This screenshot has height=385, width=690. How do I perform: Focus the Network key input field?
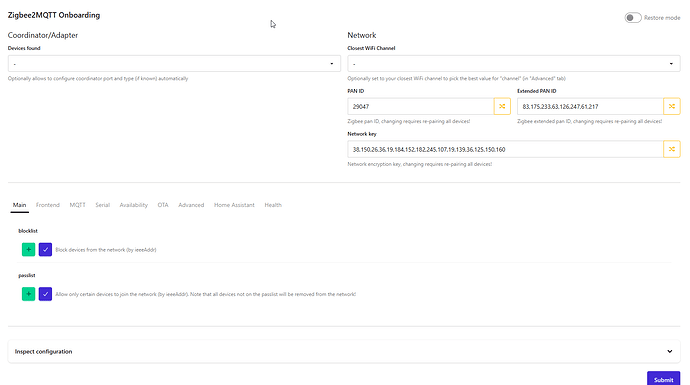[505, 149]
